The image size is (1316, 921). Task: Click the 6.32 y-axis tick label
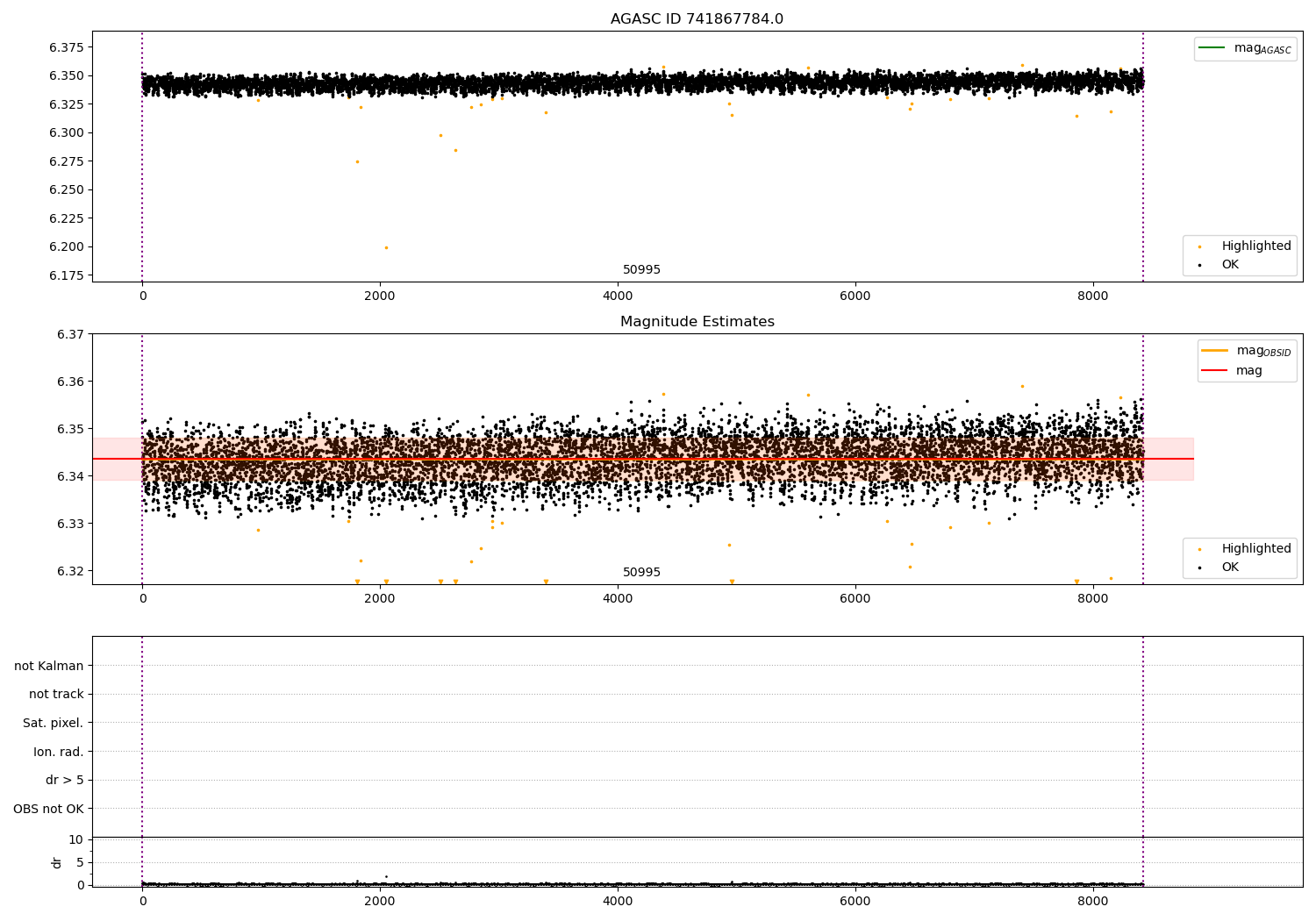pyautogui.click(x=70, y=571)
